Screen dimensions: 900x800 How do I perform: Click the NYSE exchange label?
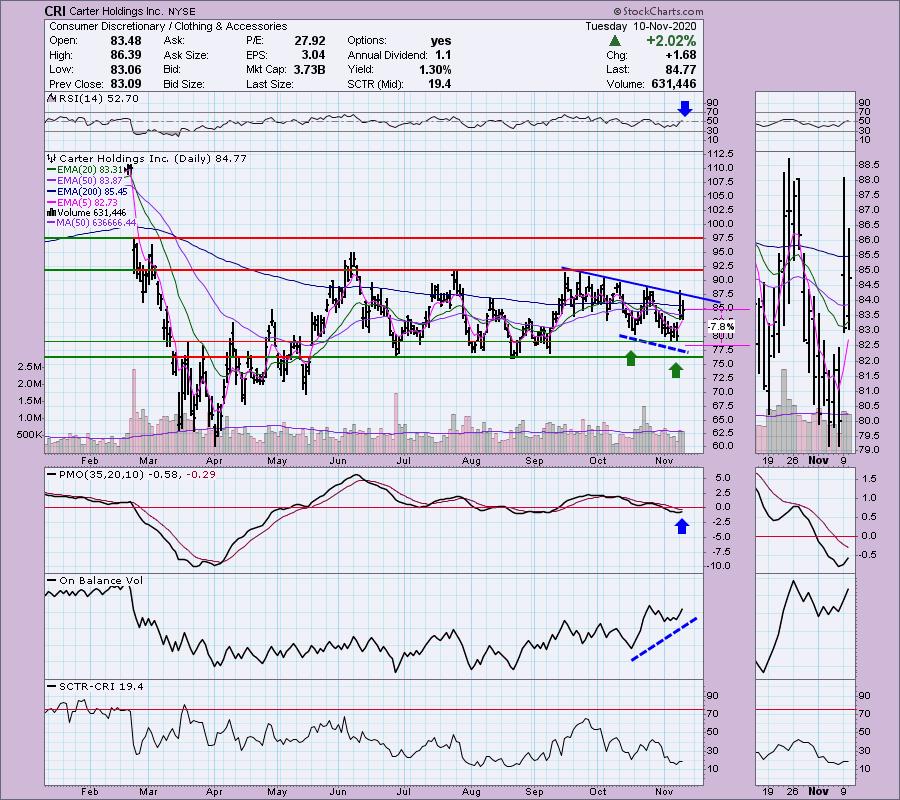pos(181,11)
